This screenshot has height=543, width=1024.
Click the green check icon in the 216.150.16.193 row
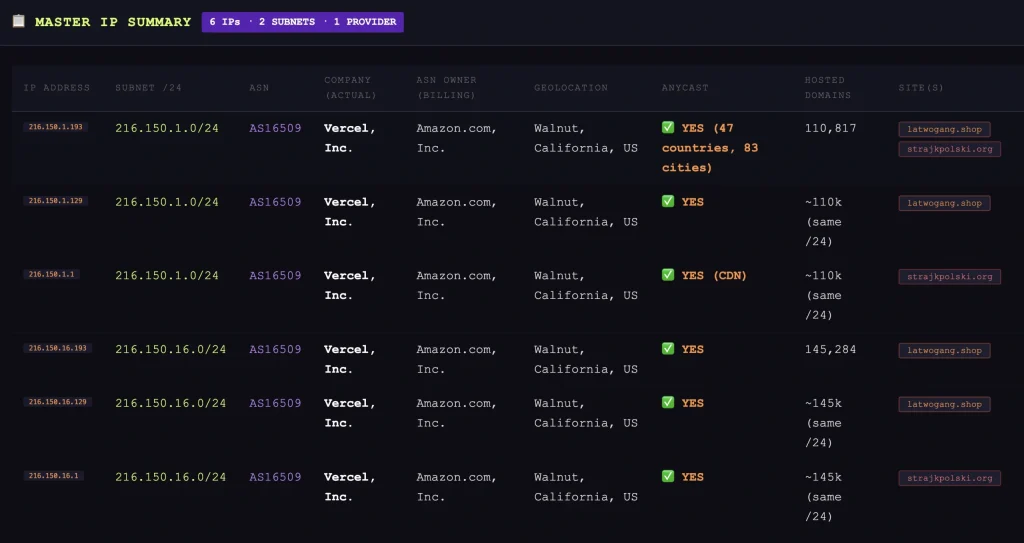pos(667,349)
